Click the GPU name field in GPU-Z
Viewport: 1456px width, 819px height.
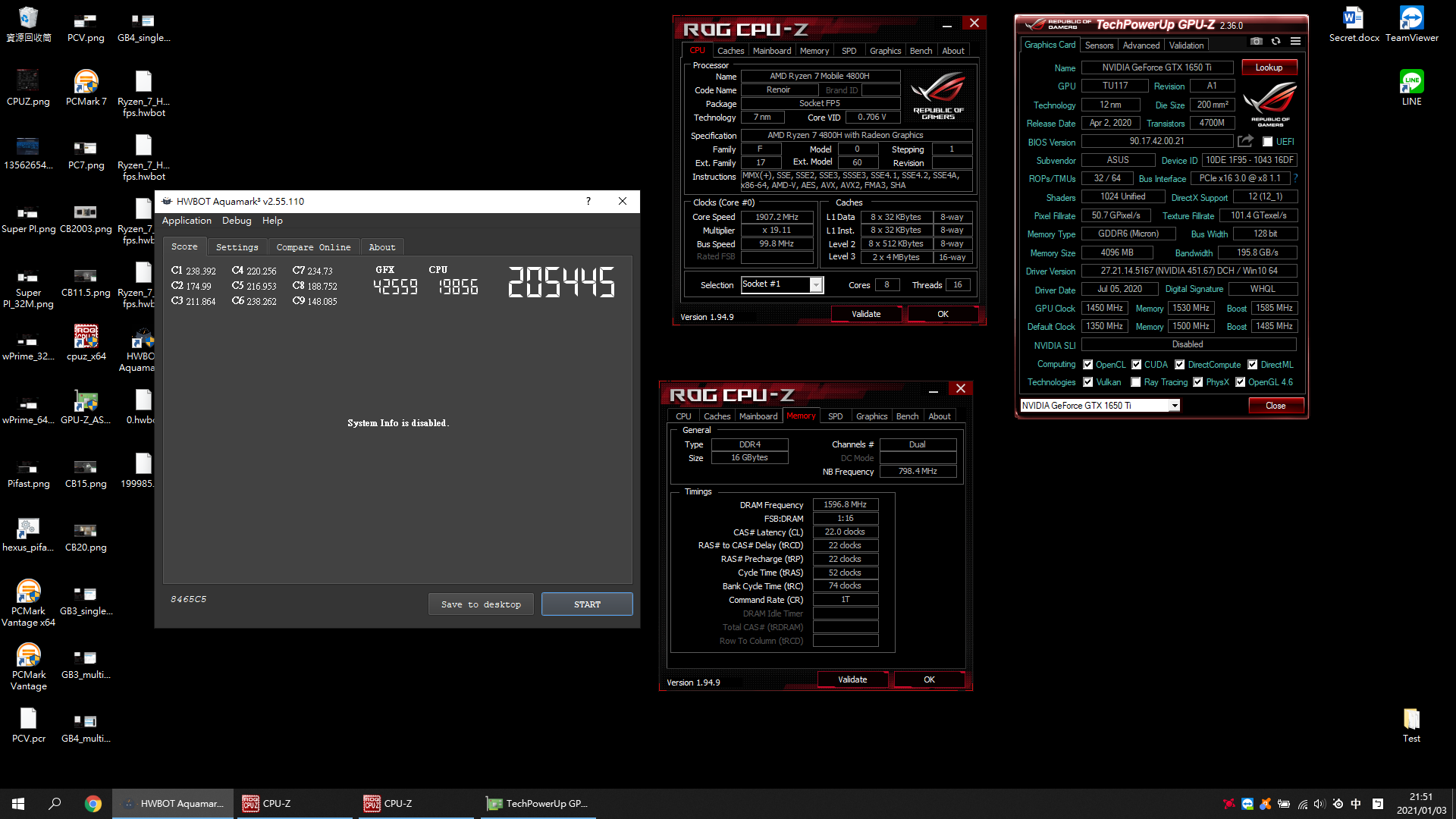click(1156, 67)
